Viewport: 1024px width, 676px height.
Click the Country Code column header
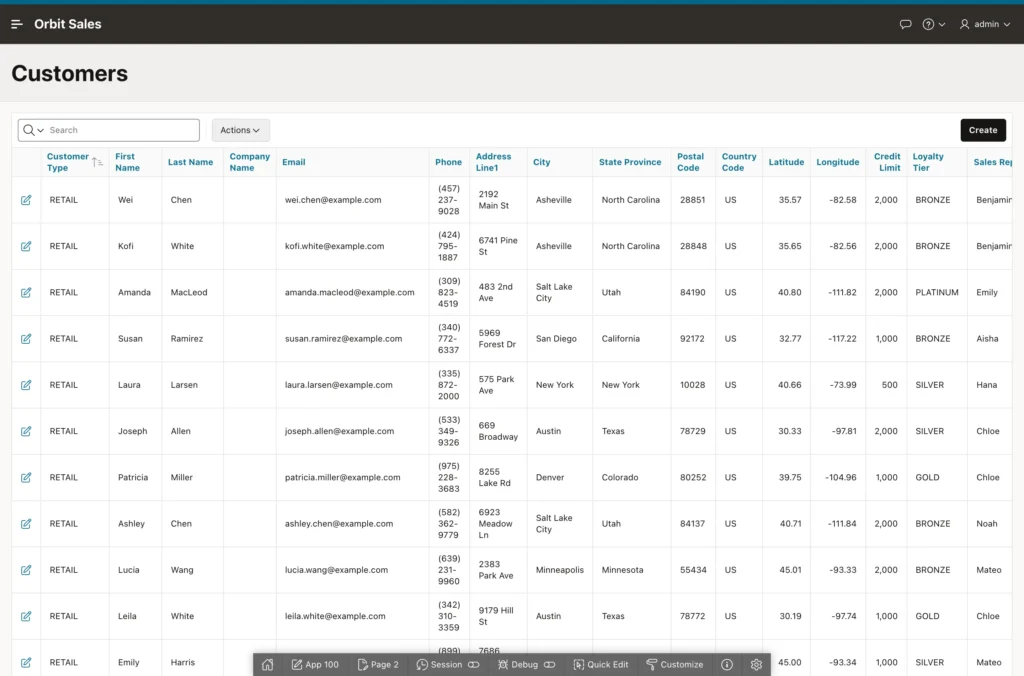click(739, 162)
